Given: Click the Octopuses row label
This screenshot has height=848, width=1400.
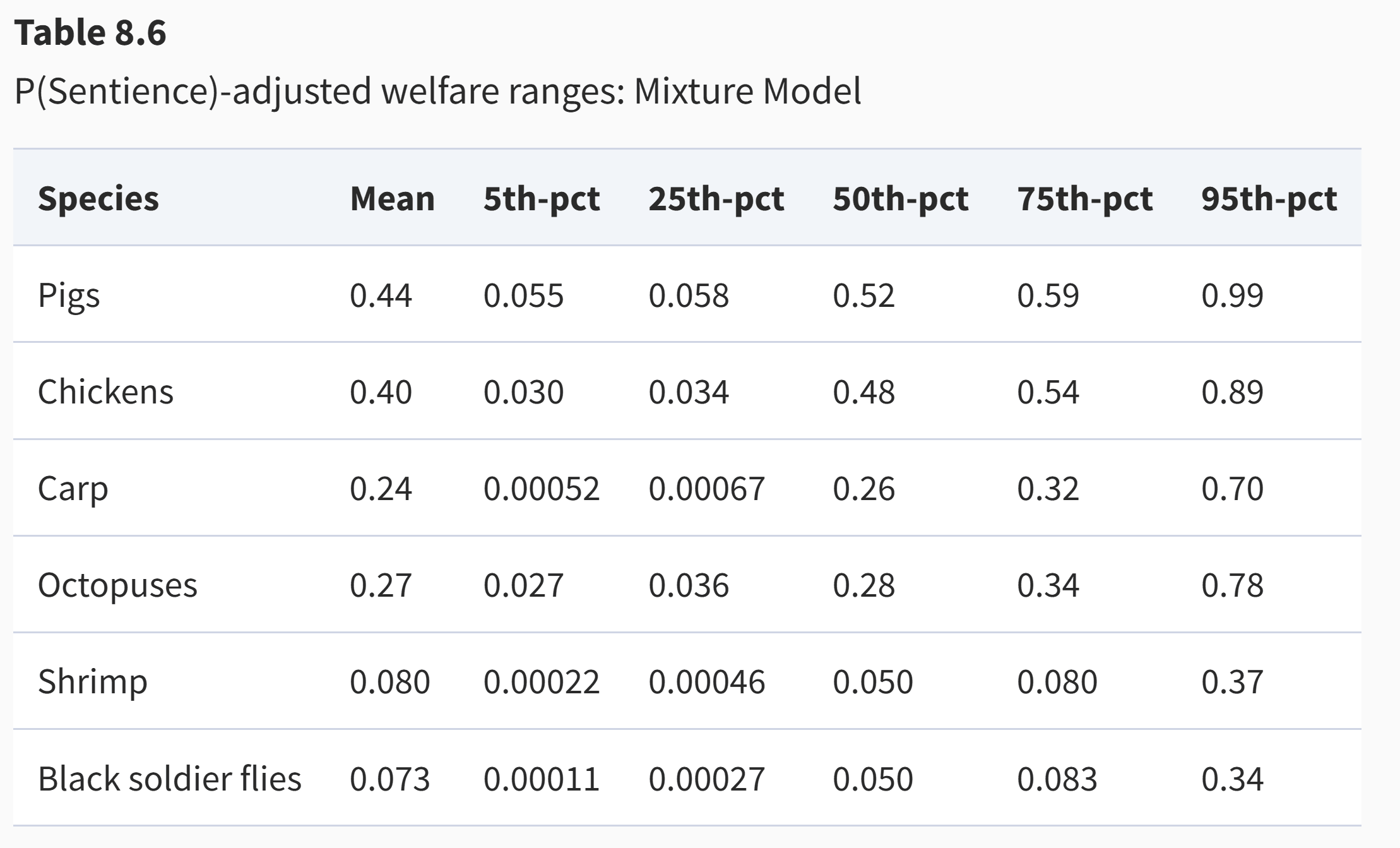Looking at the screenshot, I should (x=117, y=585).
